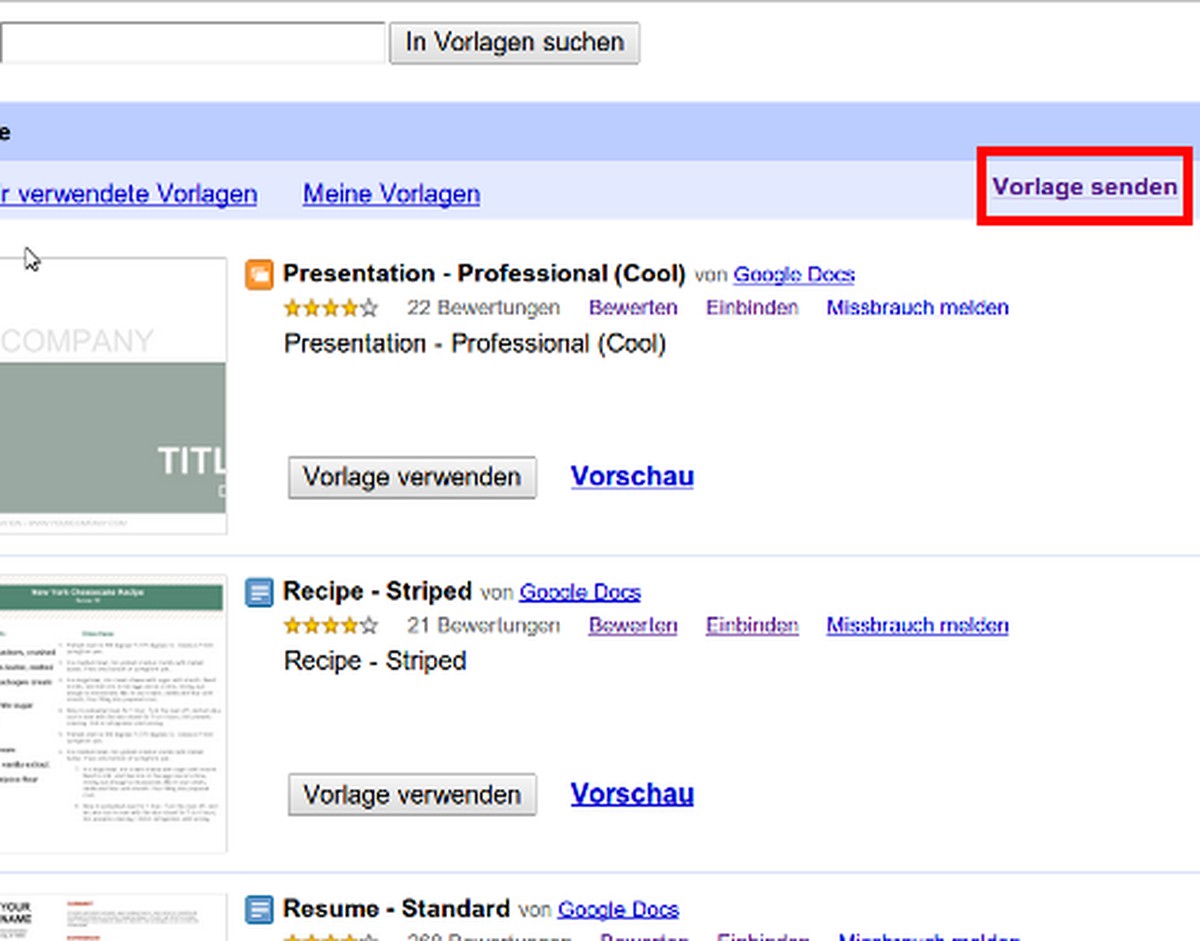
Task: Click the 'Vorlage senden' link
Action: click(1084, 187)
